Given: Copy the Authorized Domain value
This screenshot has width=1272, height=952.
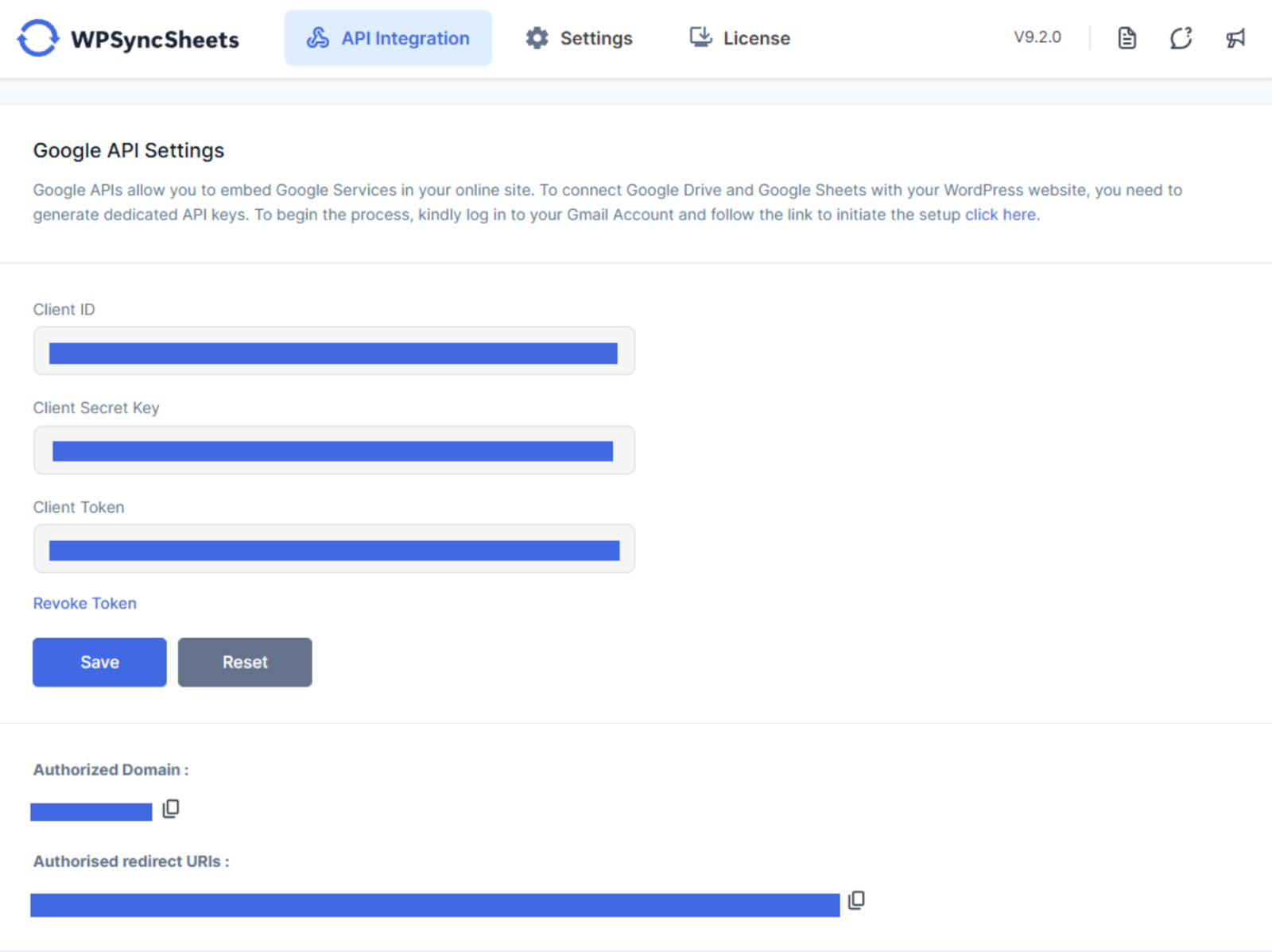Looking at the screenshot, I should tap(171, 809).
